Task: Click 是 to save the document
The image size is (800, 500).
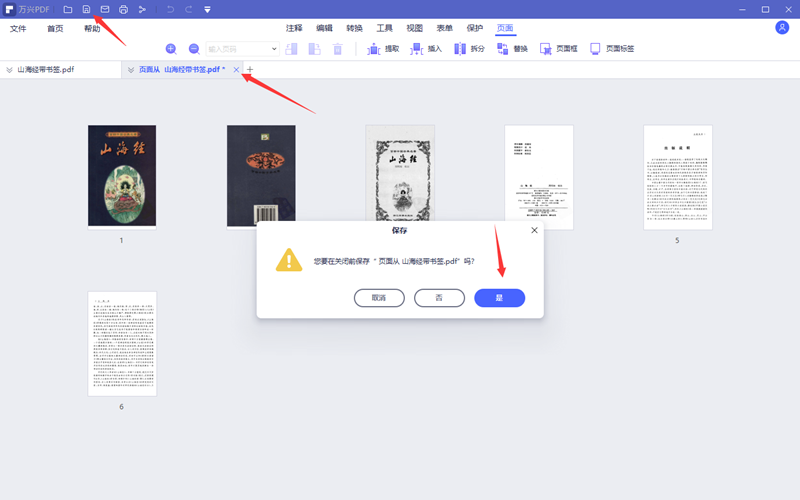Action: point(499,298)
